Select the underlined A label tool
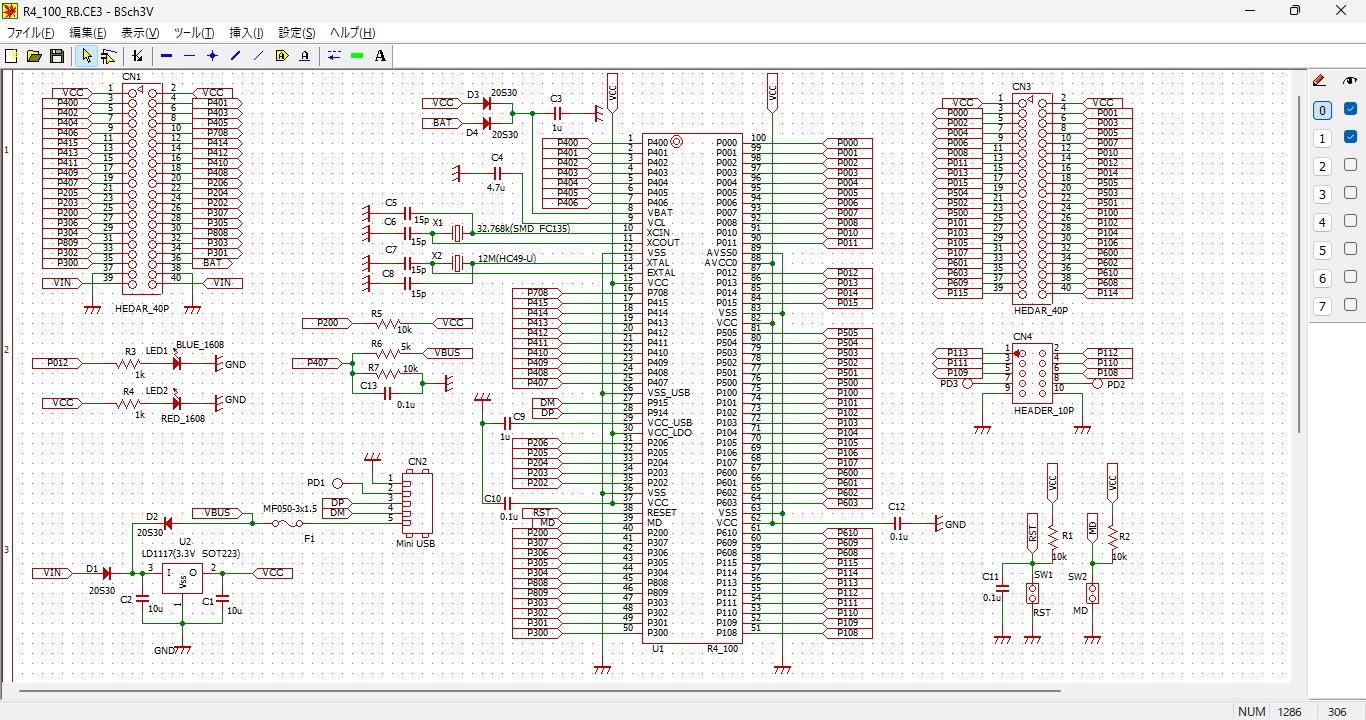The image size is (1366, 720). click(x=304, y=56)
